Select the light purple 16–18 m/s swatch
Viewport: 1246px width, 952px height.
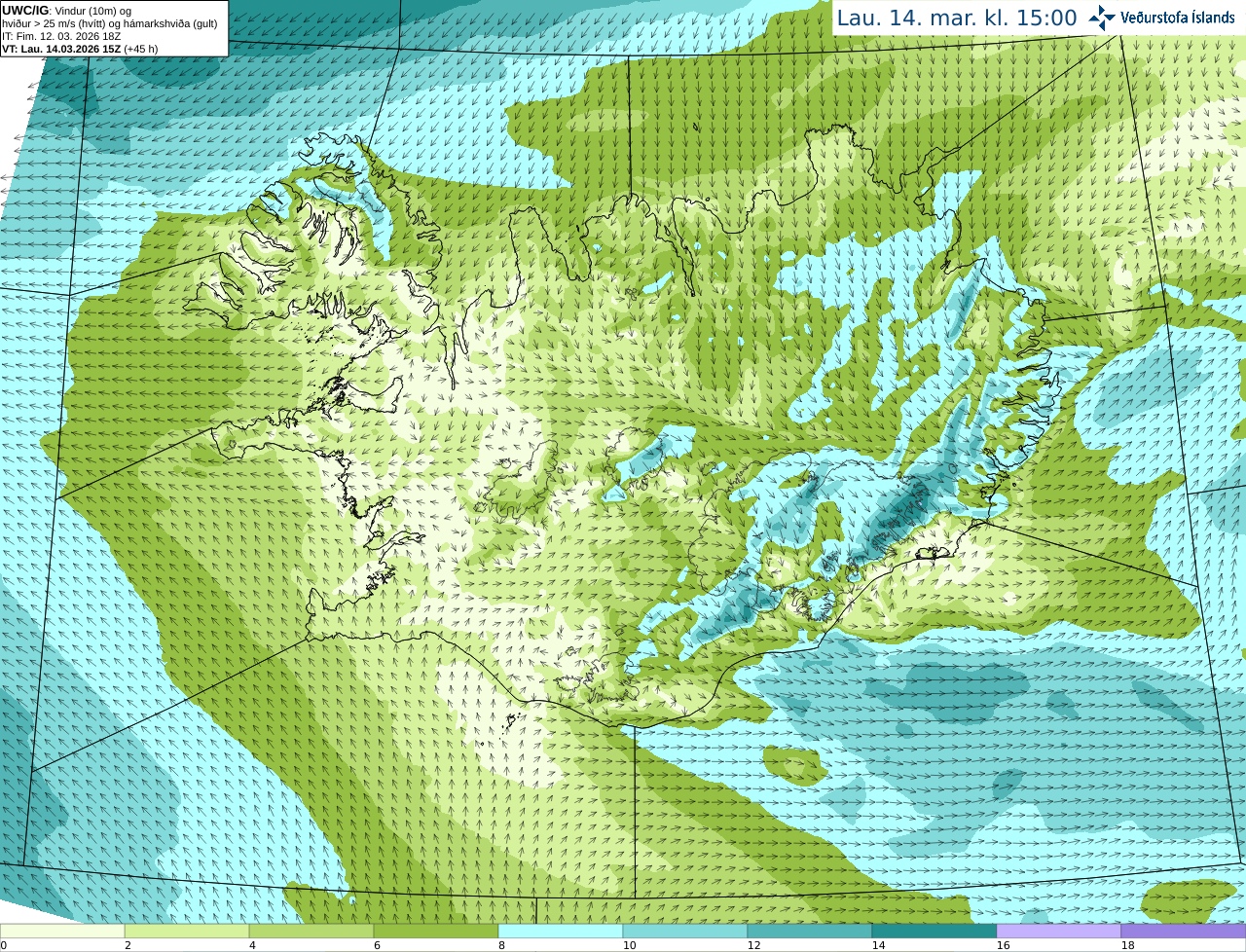pos(1059,931)
